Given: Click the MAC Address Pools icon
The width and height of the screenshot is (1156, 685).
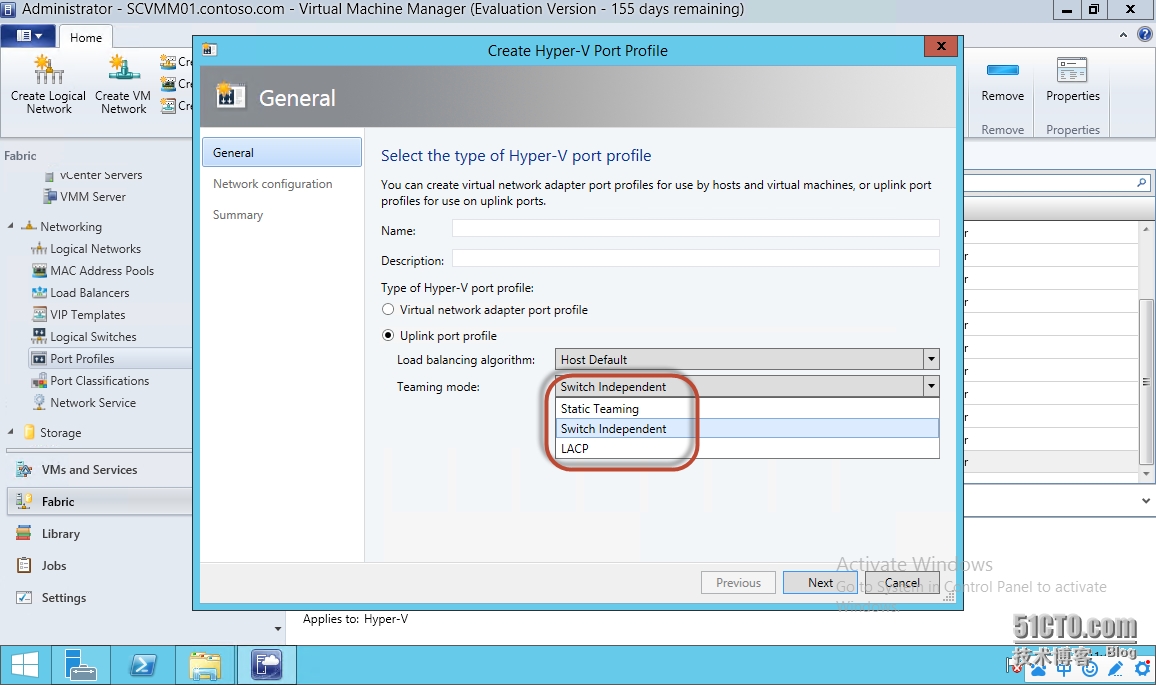Looking at the screenshot, I should [x=40, y=271].
